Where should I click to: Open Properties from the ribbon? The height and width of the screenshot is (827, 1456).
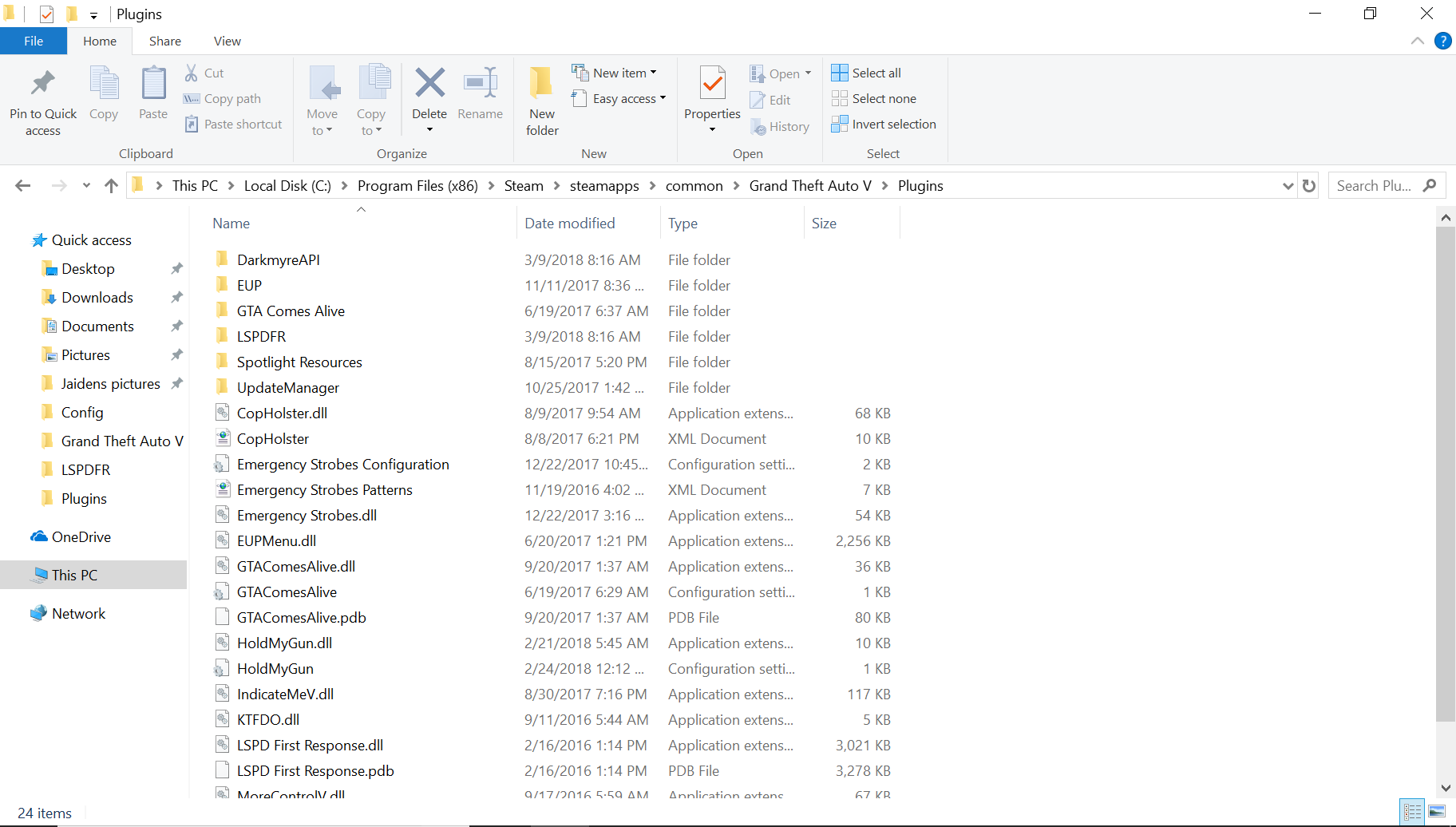712,83
